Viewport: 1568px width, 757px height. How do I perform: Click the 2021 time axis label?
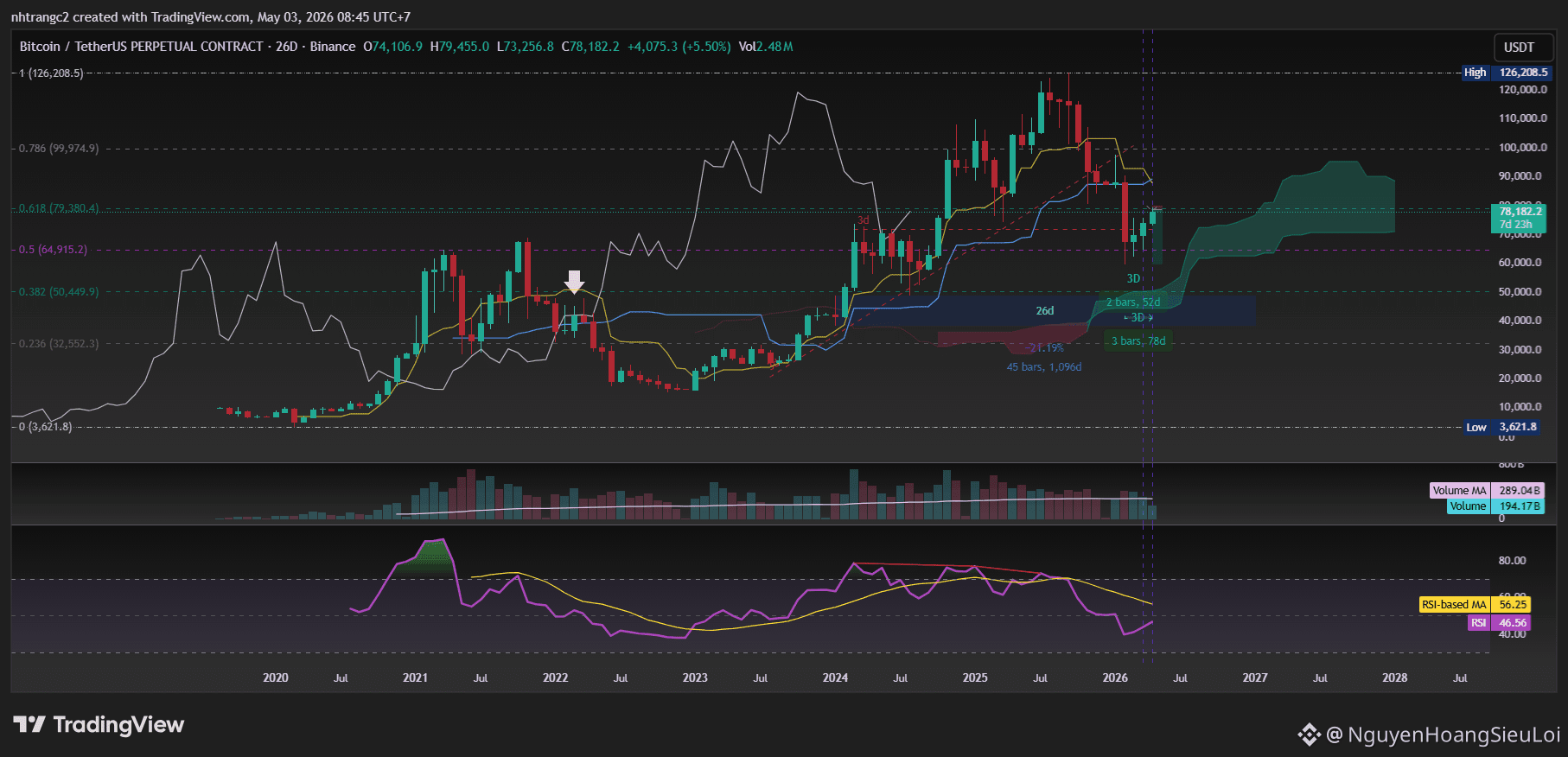point(415,677)
